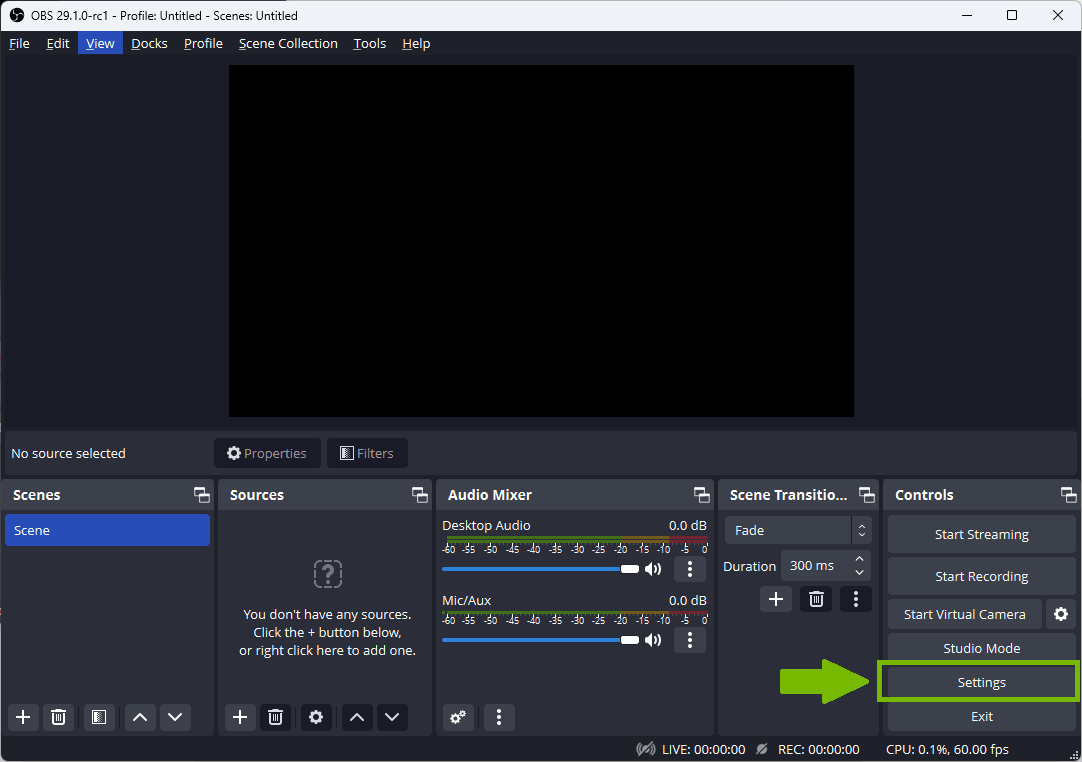The width and height of the screenshot is (1082, 762).
Task: Open the Profile menu
Action: point(203,43)
